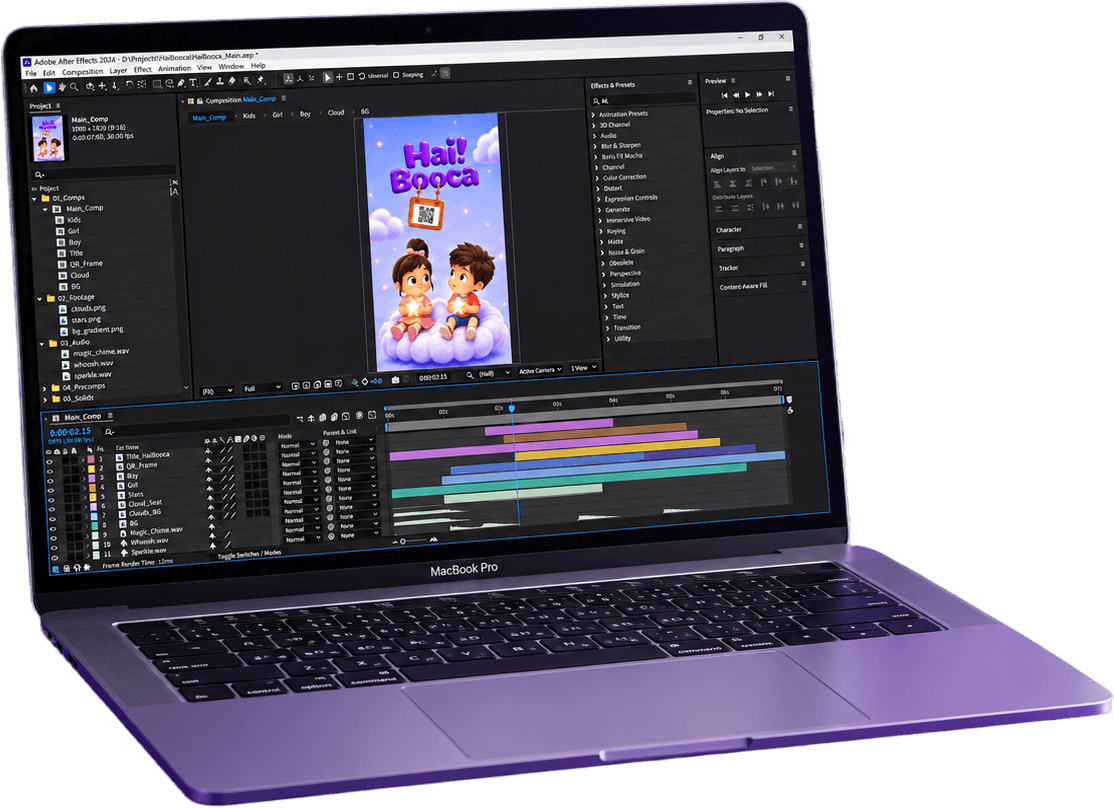
Task: Click viewer magnifier icon beside (Half)
Action: (470, 375)
